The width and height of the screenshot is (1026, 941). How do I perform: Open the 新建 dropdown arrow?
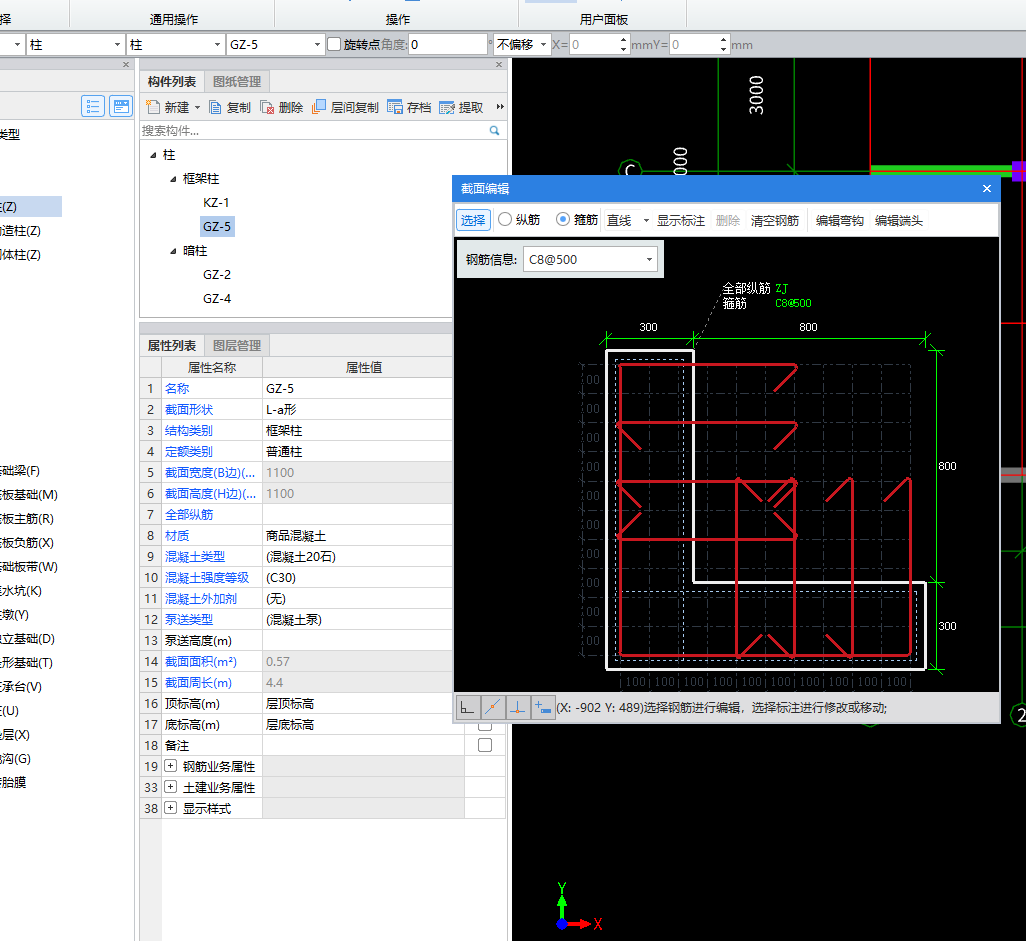click(x=197, y=107)
